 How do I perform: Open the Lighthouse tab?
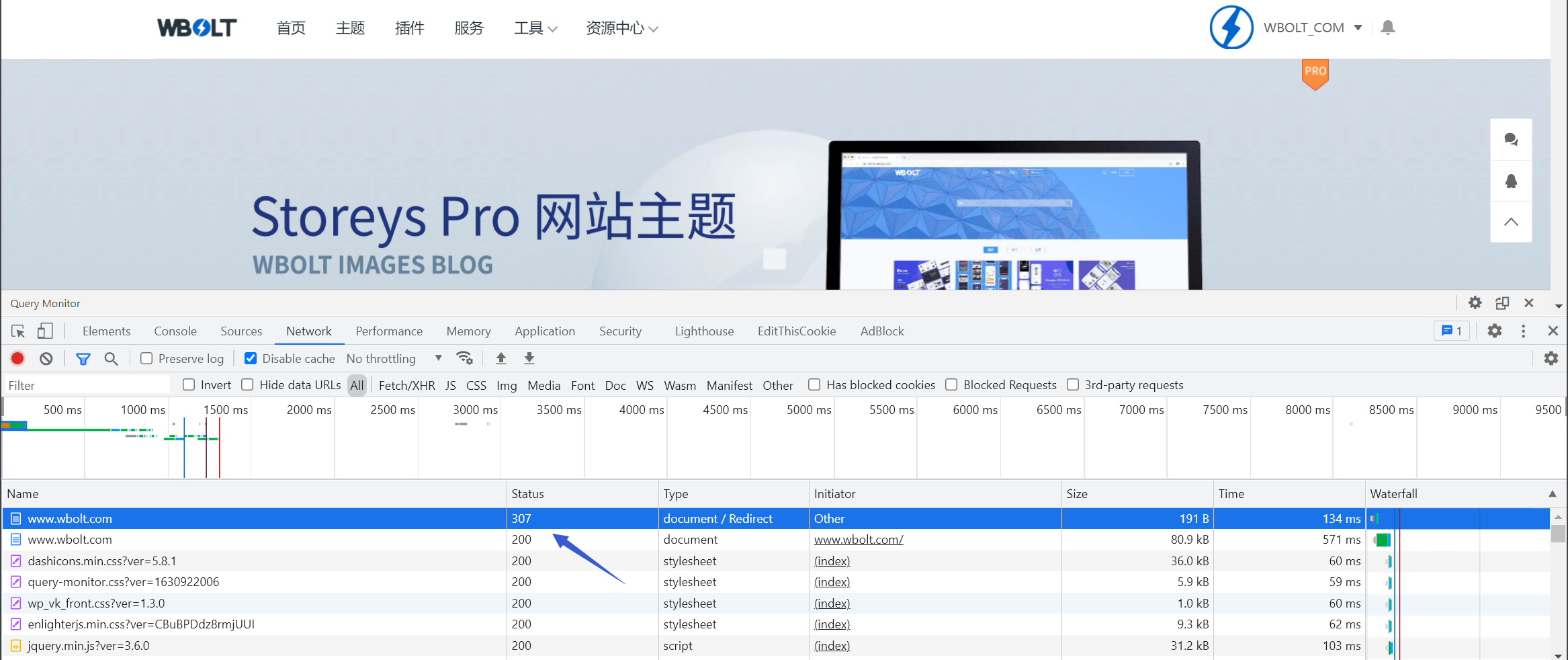coord(704,331)
